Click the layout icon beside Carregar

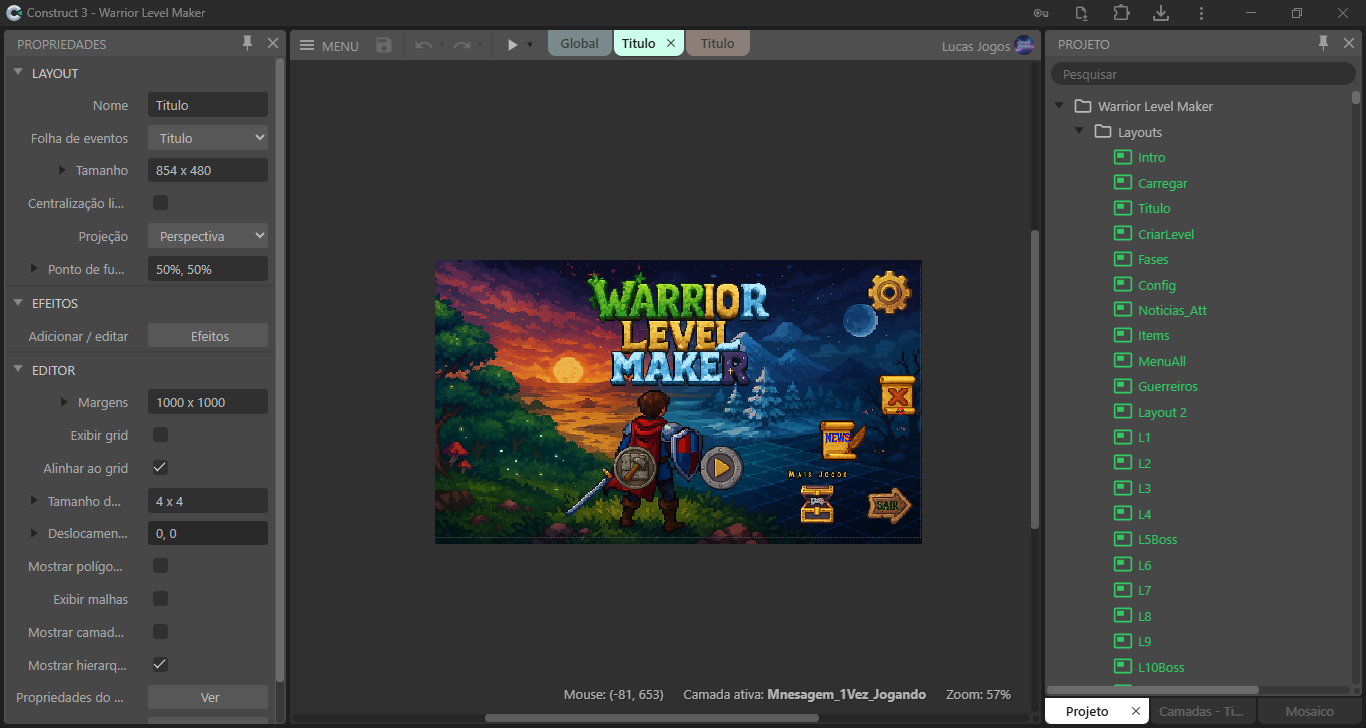(1122, 183)
